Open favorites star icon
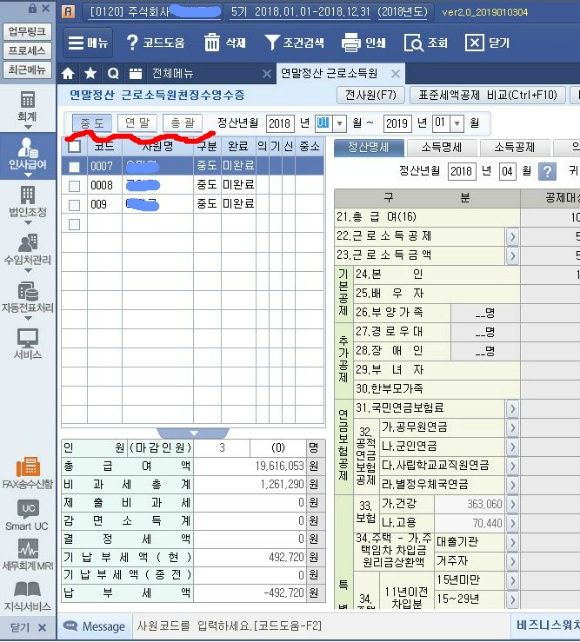 click(90, 74)
